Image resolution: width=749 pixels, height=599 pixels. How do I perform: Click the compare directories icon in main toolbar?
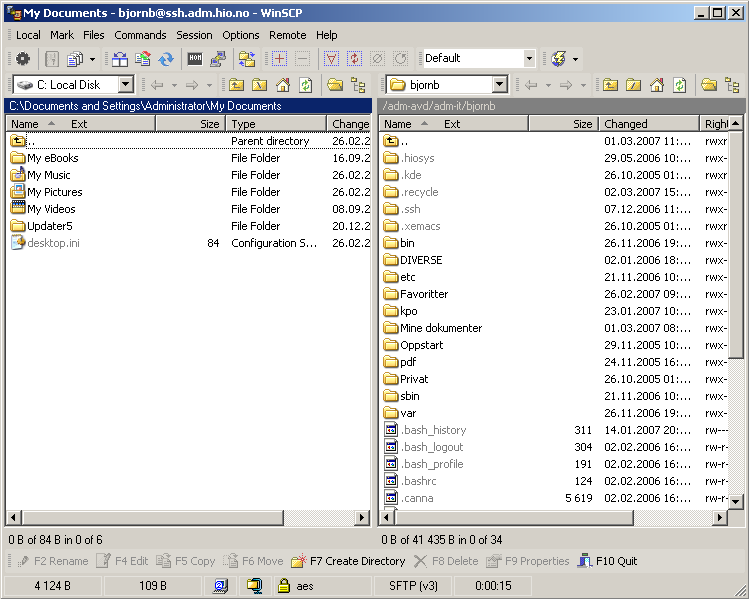pyautogui.click(x=120, y=59)
